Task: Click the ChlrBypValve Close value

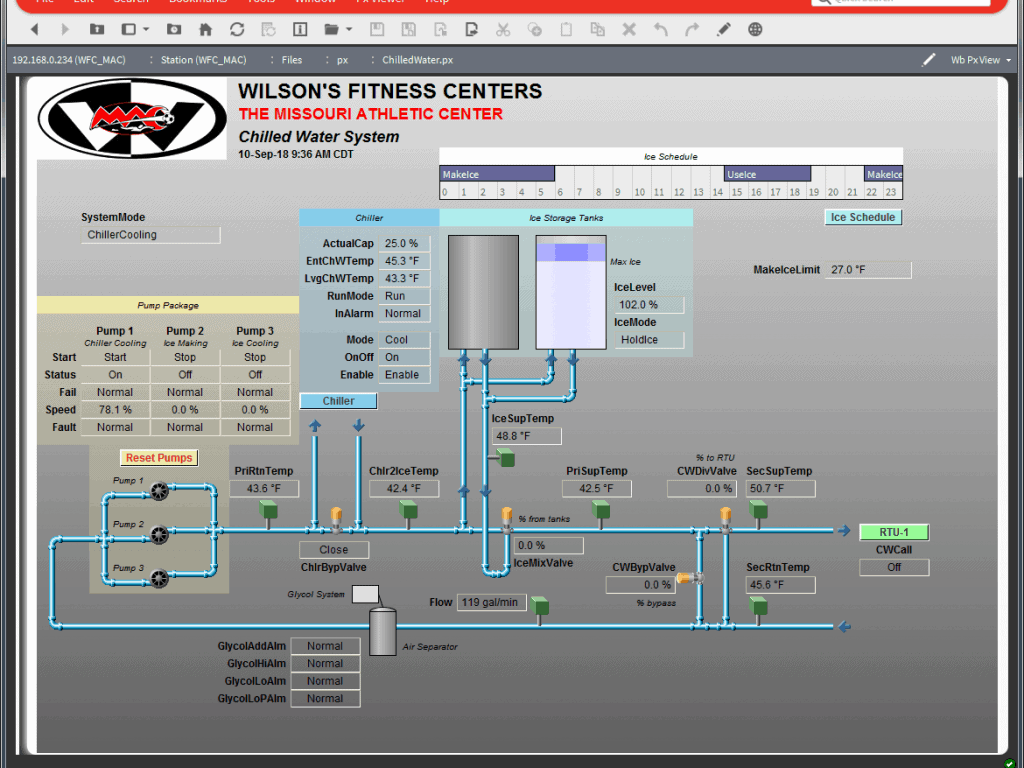Action: pos(334,550)
